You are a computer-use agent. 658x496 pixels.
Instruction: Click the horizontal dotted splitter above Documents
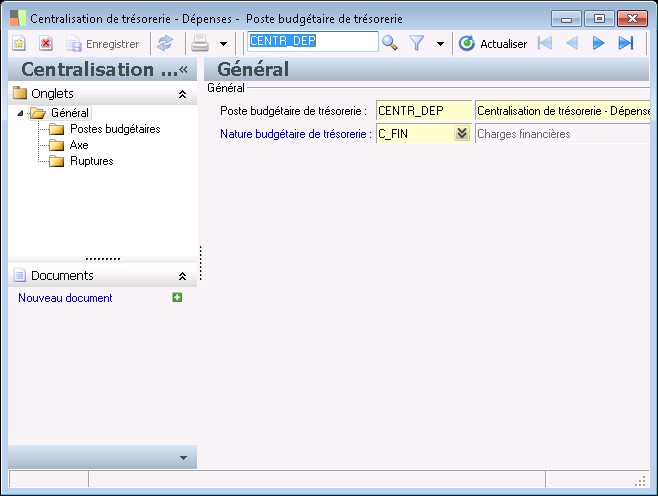102,259
